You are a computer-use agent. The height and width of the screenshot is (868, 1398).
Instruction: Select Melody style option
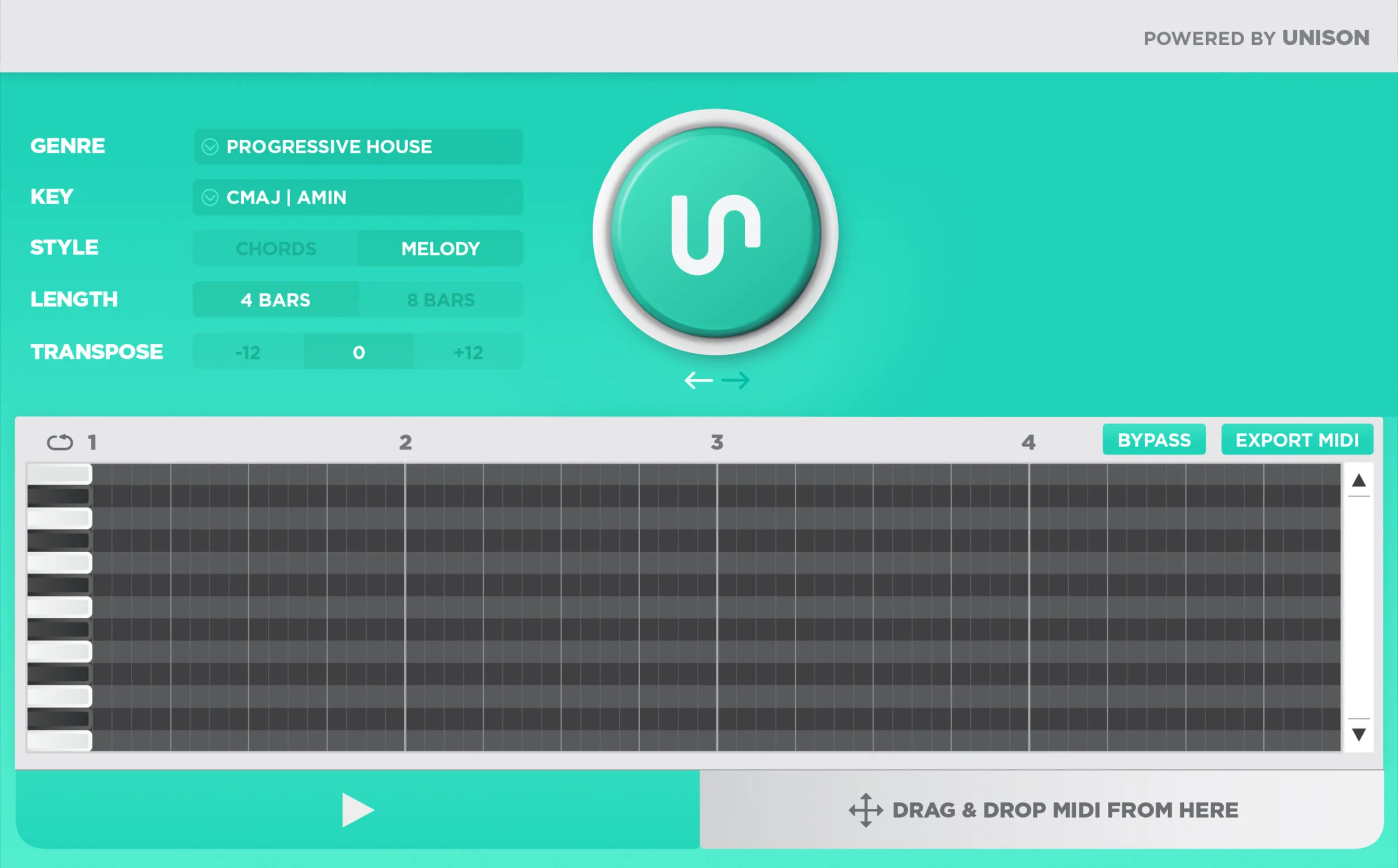pyautogui.click(x=440, y=249)
